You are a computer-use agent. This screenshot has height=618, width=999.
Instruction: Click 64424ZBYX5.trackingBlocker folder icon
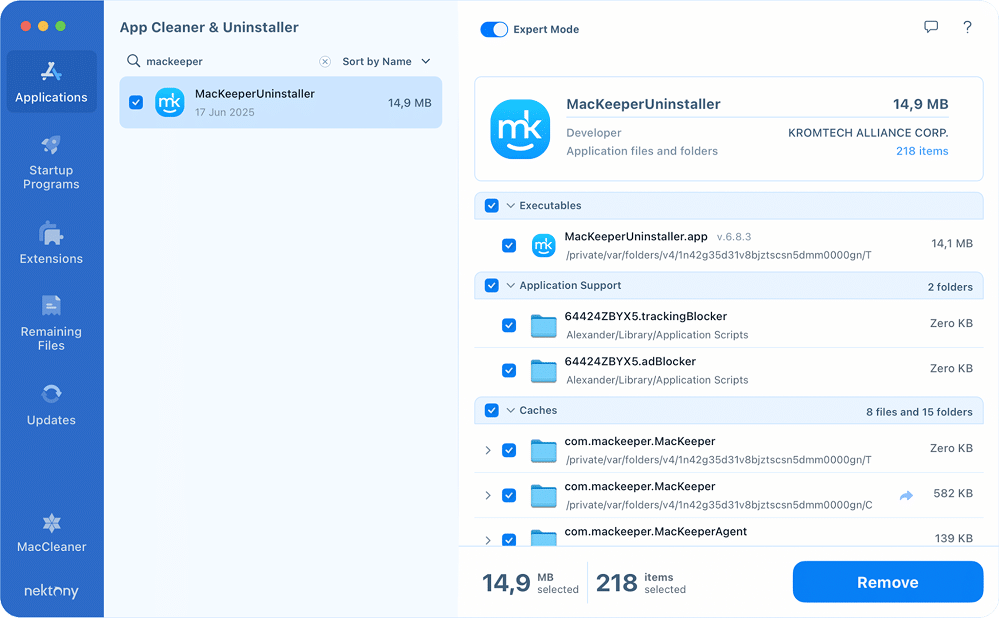(x=543, y=326)
